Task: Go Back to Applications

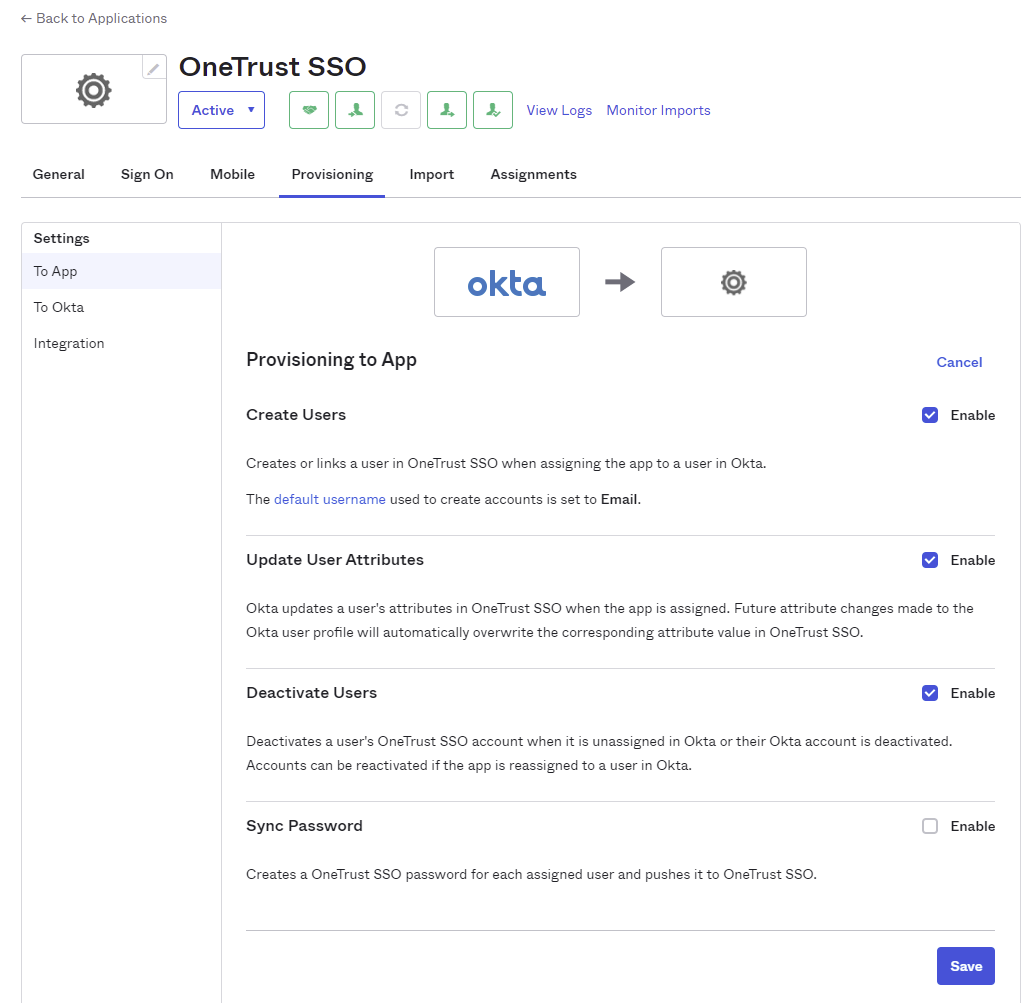Action: tap(94, 18)
